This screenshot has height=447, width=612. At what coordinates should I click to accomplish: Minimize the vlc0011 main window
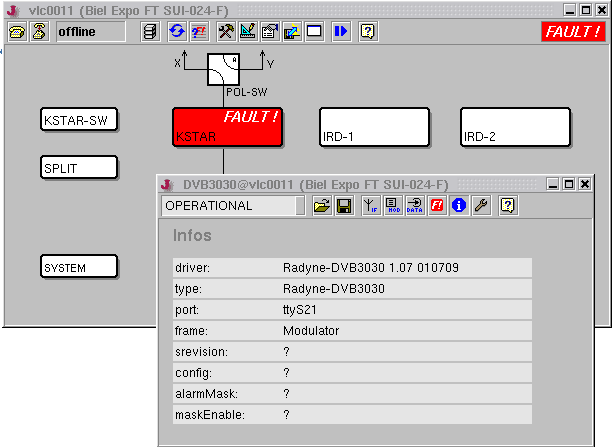point(570,10)
